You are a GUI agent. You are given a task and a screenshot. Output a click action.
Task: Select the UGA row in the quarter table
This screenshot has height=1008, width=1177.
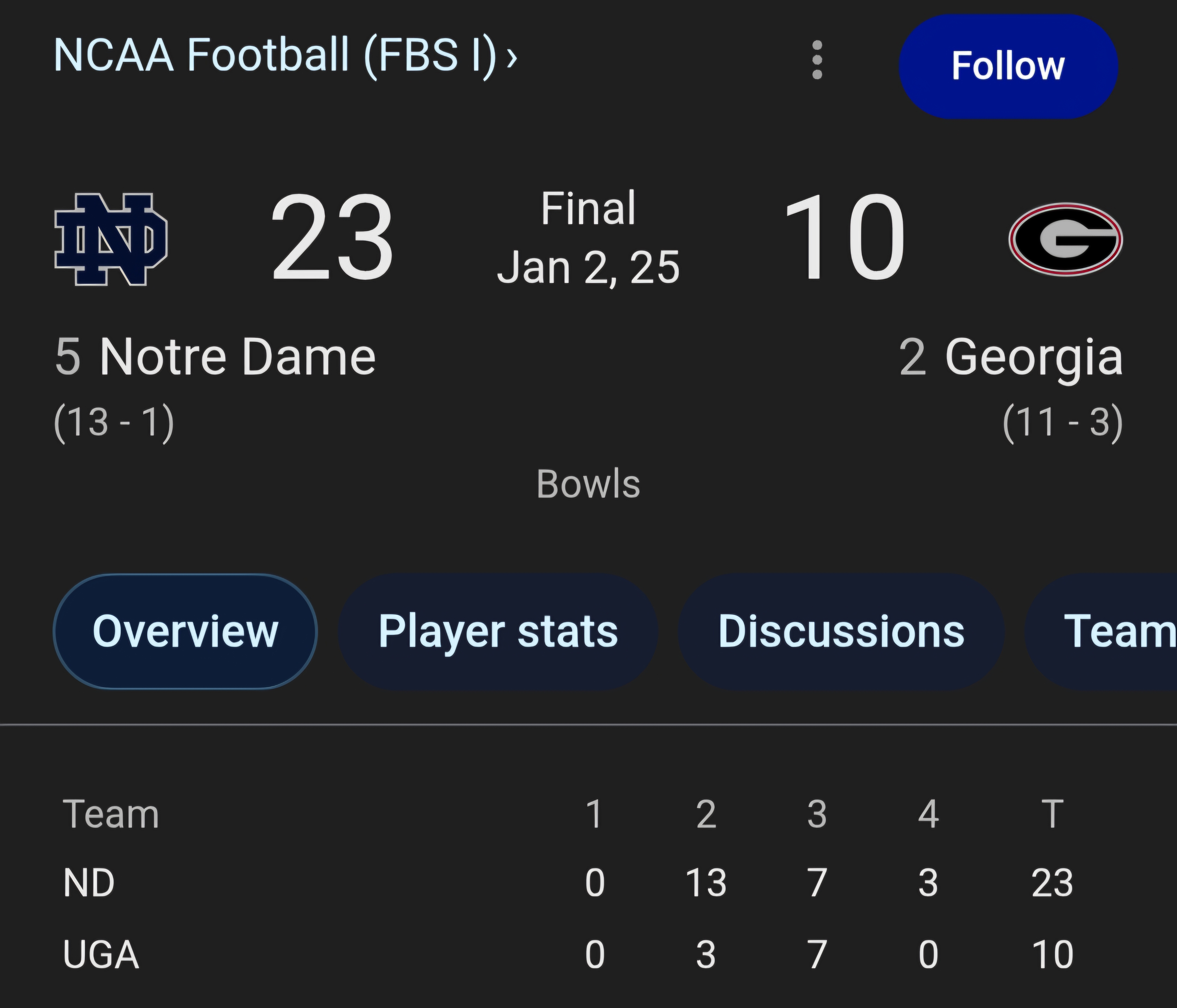(x=568, y=954)
